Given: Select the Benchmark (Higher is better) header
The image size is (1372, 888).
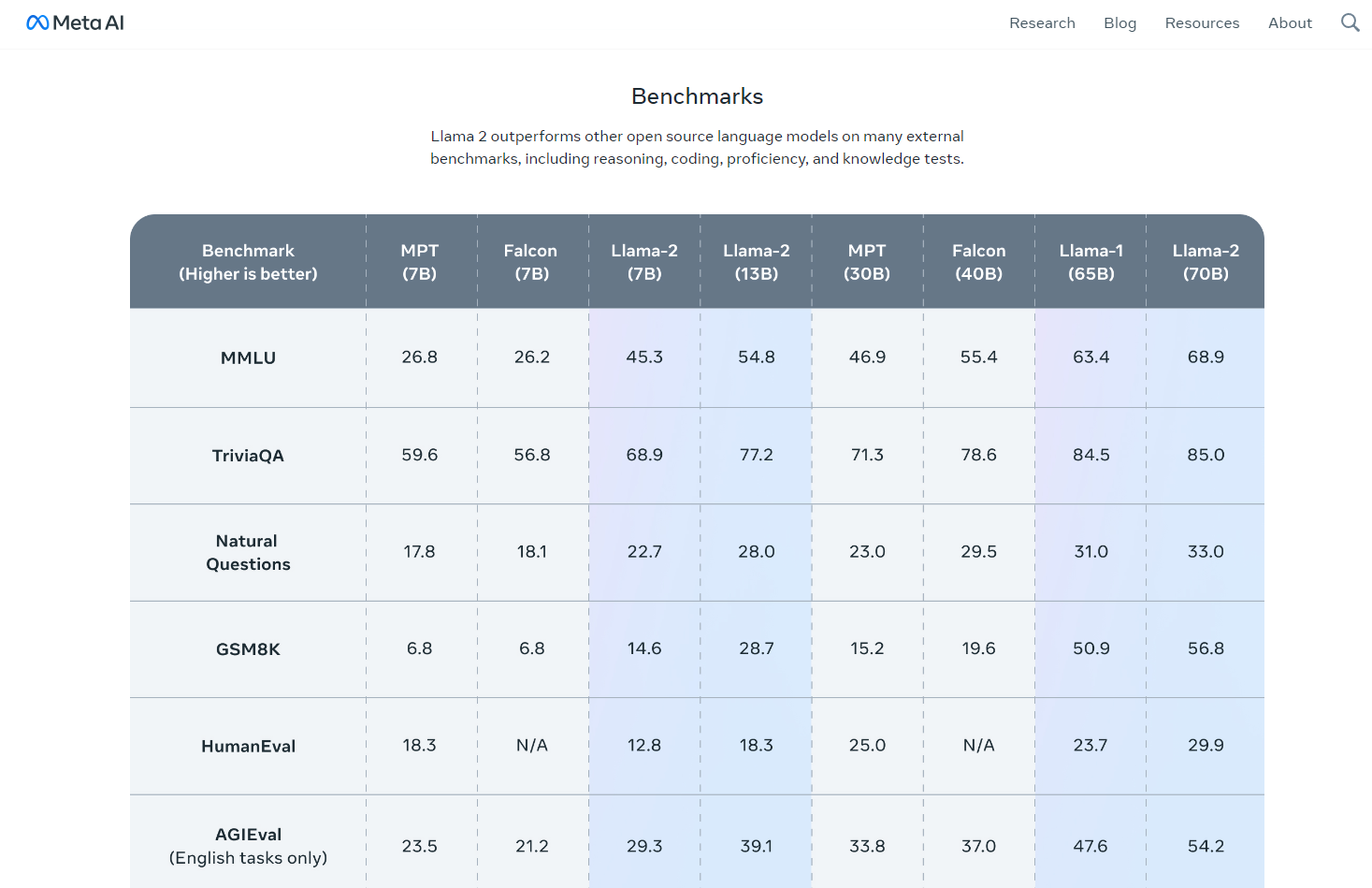Looking at the screenshot, I should tap(248, 262).
